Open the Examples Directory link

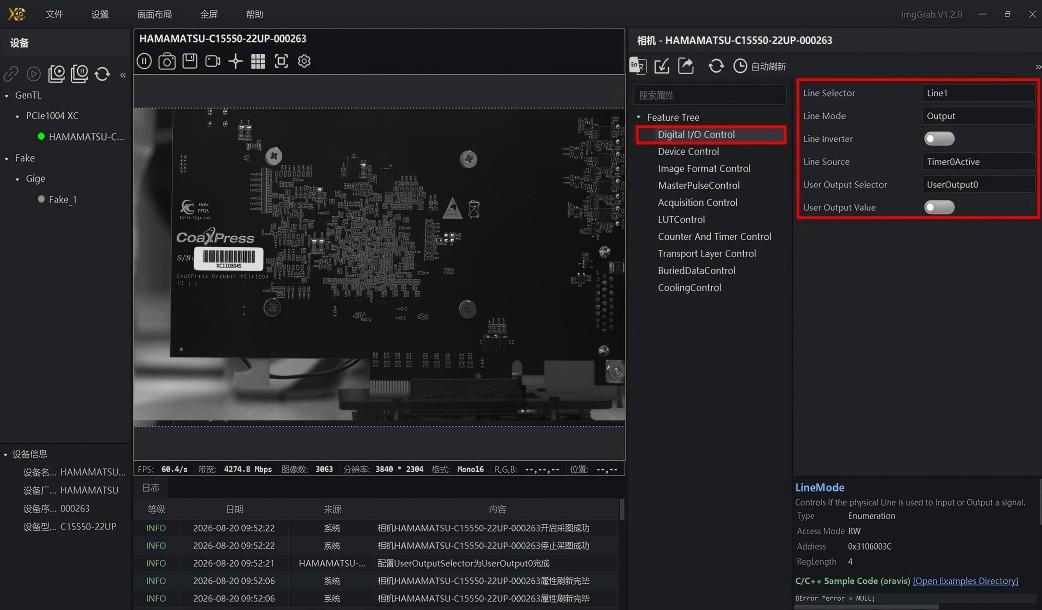pos(966,581)
